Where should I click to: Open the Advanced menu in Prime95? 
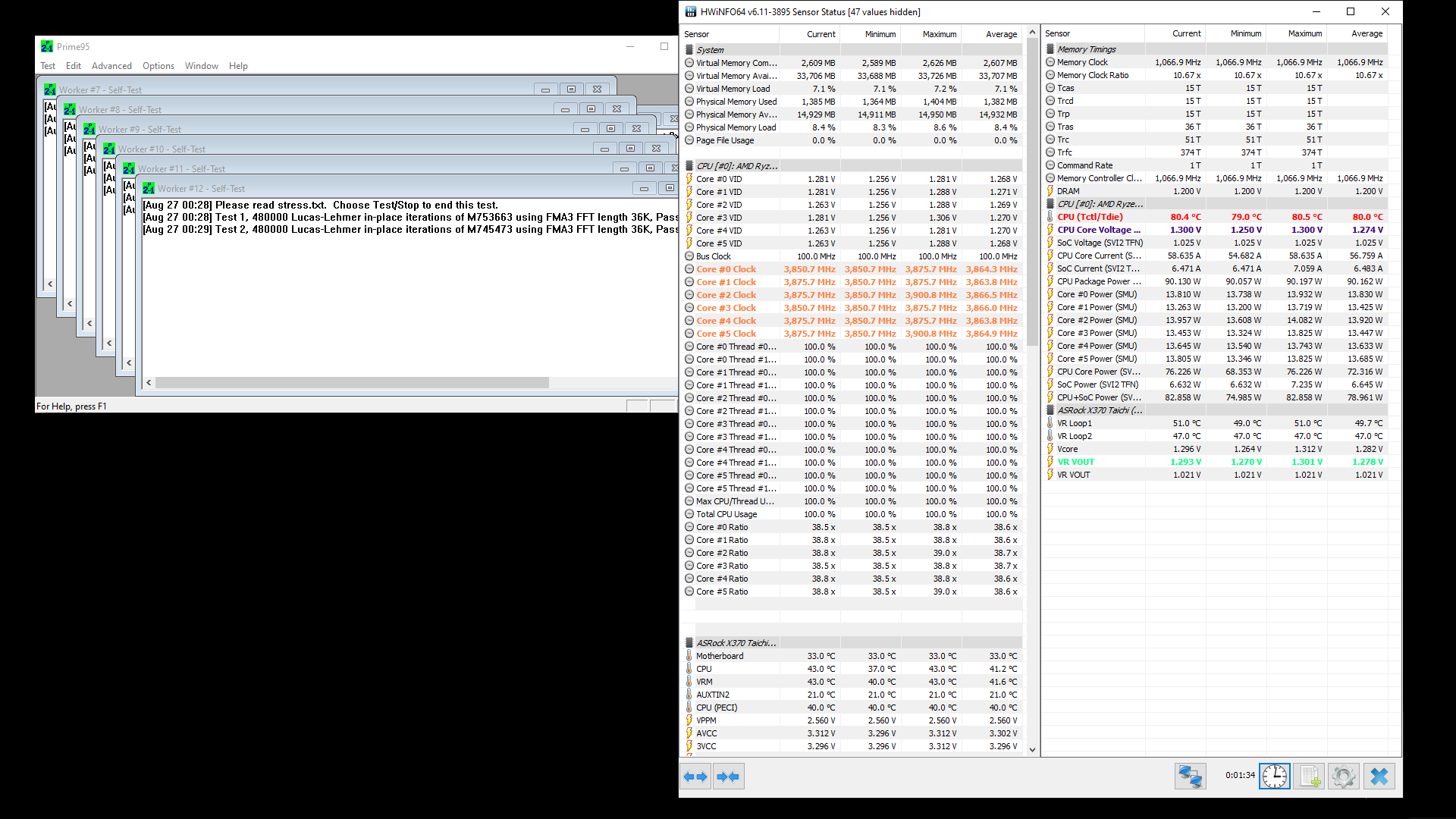pyautogui.click(x=111, y=66)
